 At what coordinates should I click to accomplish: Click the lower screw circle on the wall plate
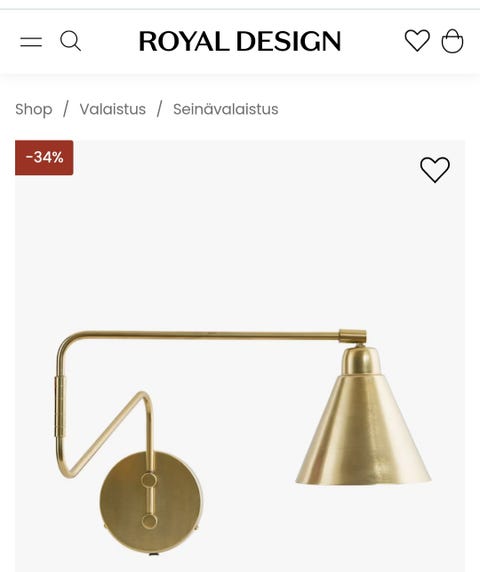[149, 521]
